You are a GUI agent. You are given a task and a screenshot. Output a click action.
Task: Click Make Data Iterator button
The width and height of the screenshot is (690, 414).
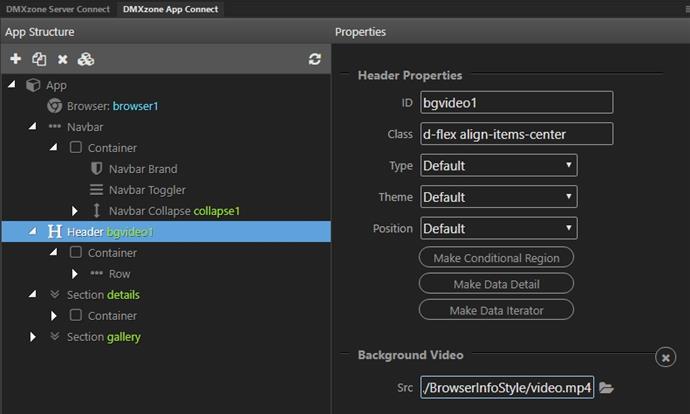point(496,310)
